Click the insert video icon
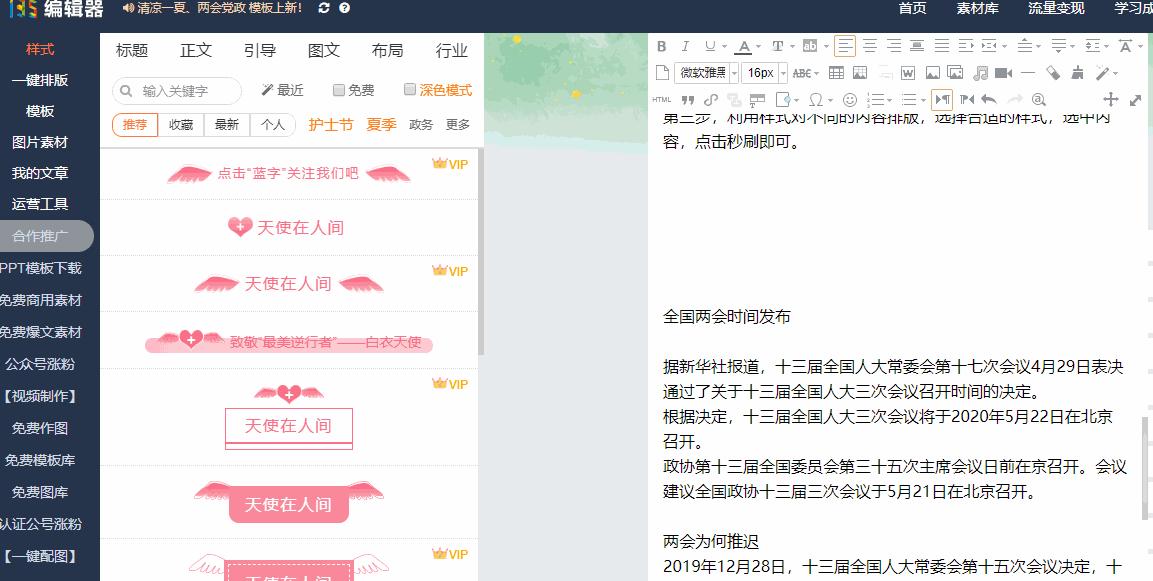 pos(1003,72)
